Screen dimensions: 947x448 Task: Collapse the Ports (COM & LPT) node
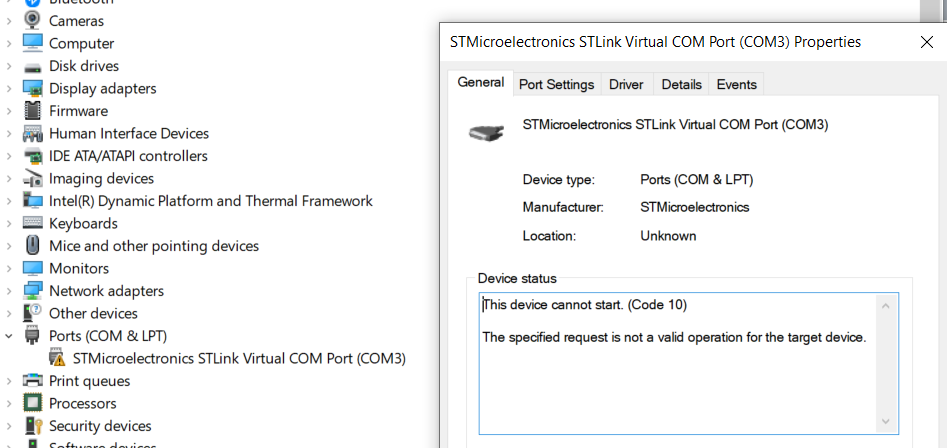click(x=8, y=336)
